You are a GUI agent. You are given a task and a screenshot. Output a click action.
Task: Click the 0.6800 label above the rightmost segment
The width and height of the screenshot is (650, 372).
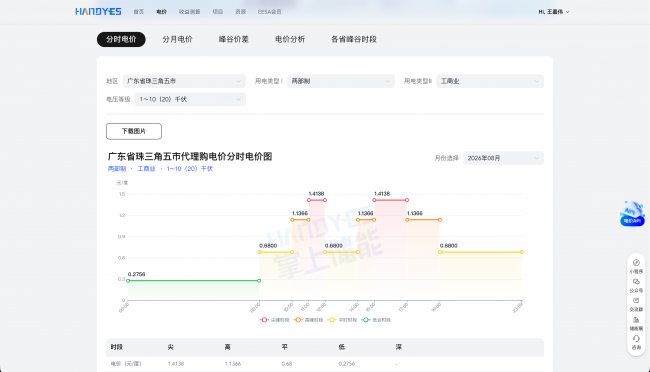coord(449,246)
